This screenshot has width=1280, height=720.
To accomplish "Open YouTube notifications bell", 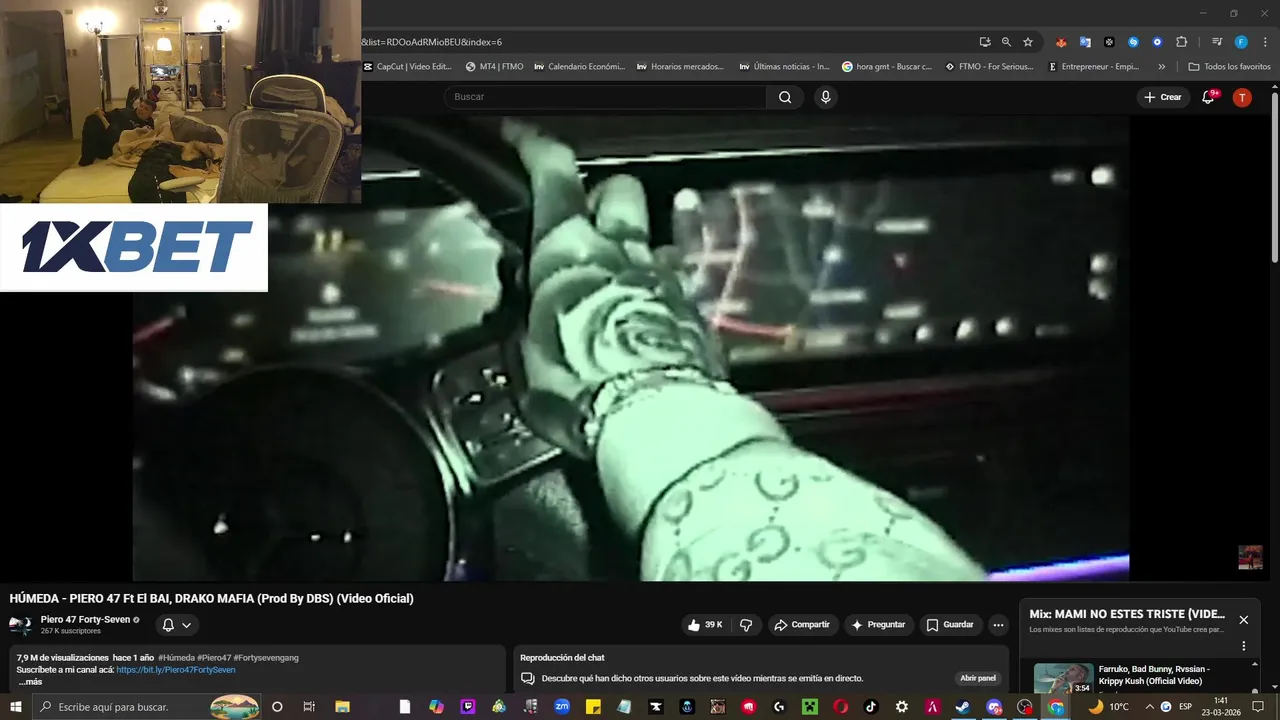I will pos(1208,97).
